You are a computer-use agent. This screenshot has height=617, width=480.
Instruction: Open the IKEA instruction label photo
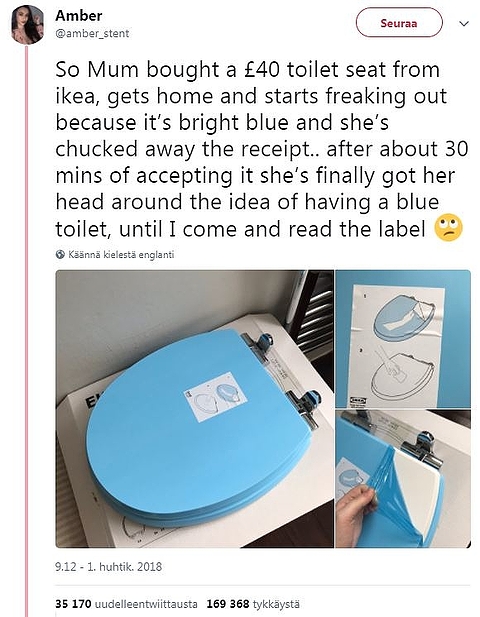[403, 338]
